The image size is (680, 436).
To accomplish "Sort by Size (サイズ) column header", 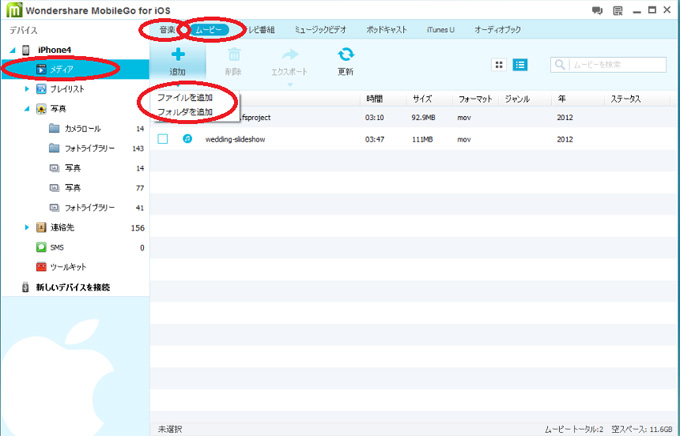I will point(422,99).
